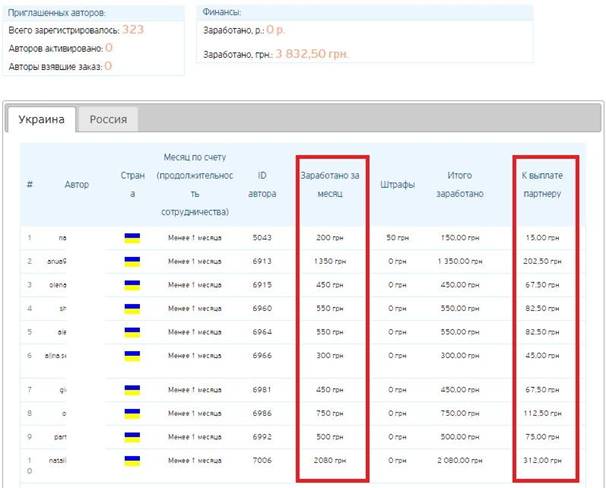This screenshot has height=488, width=606.
Task: Click the Ukraine flag in row 1
Action: tap(132, 238)
